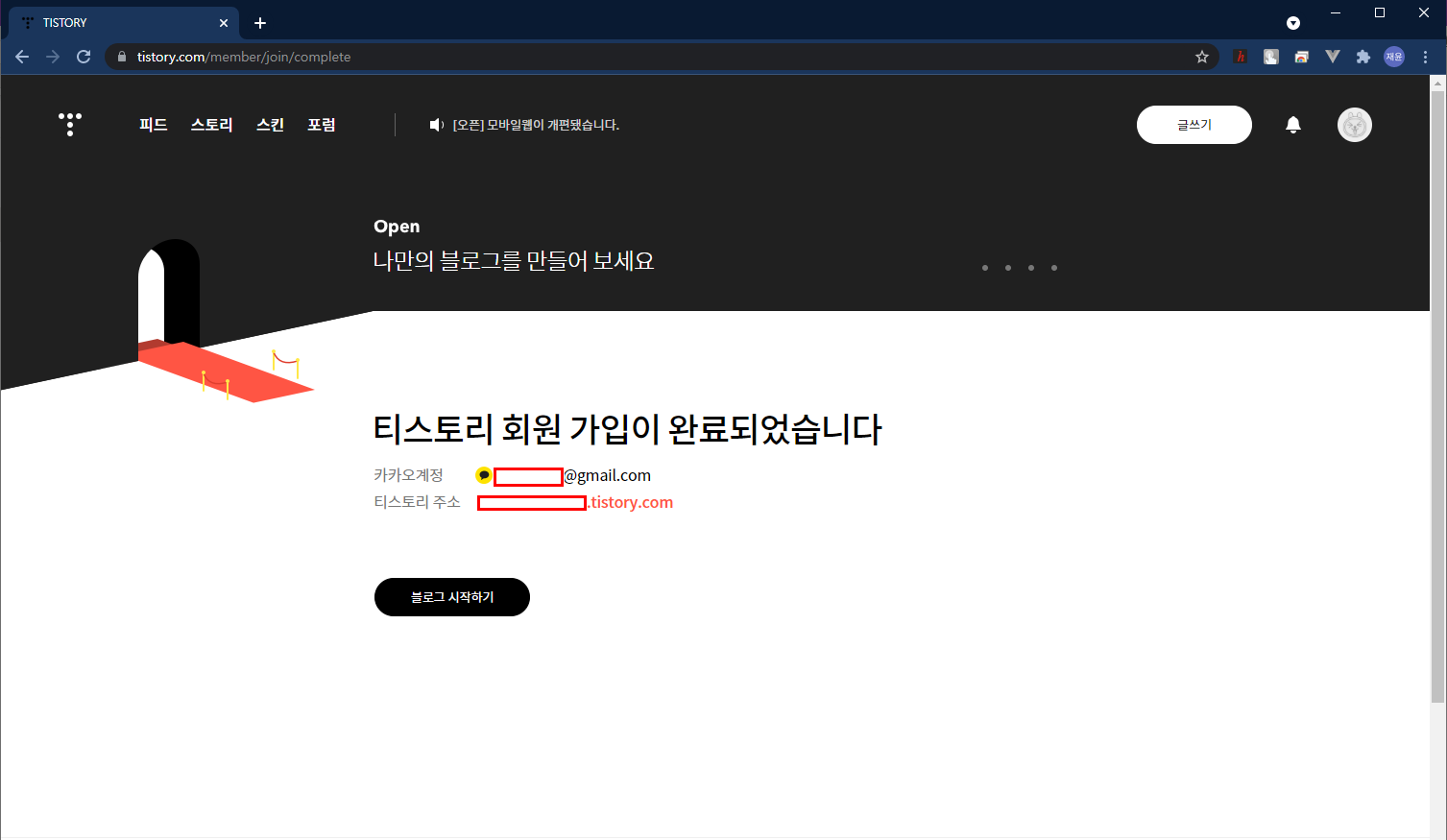Minimize the Chrome window
Screen dimensions: 1447x840
[x=1336, y=12]
